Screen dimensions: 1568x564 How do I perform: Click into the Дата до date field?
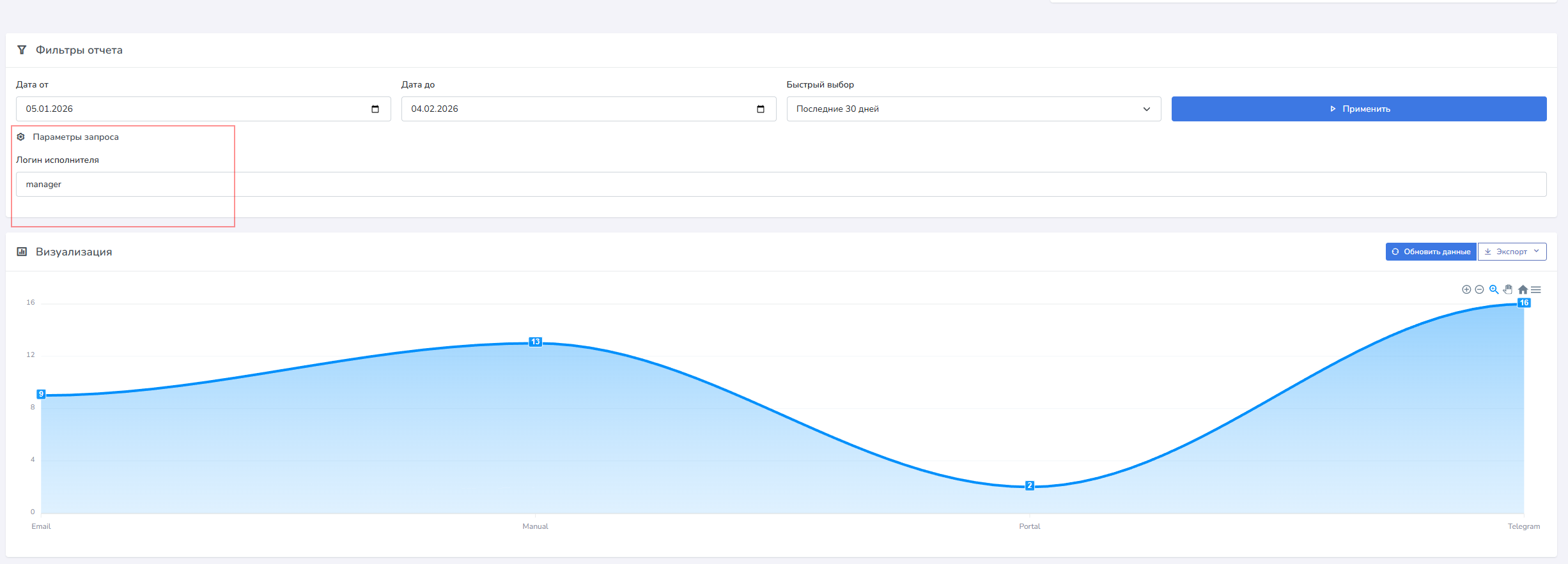pyautogui.click(x=575, y=109)
